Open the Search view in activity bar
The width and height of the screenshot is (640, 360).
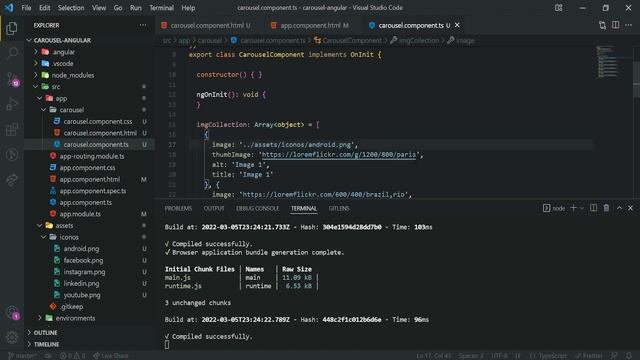click(x=12, y=53)
